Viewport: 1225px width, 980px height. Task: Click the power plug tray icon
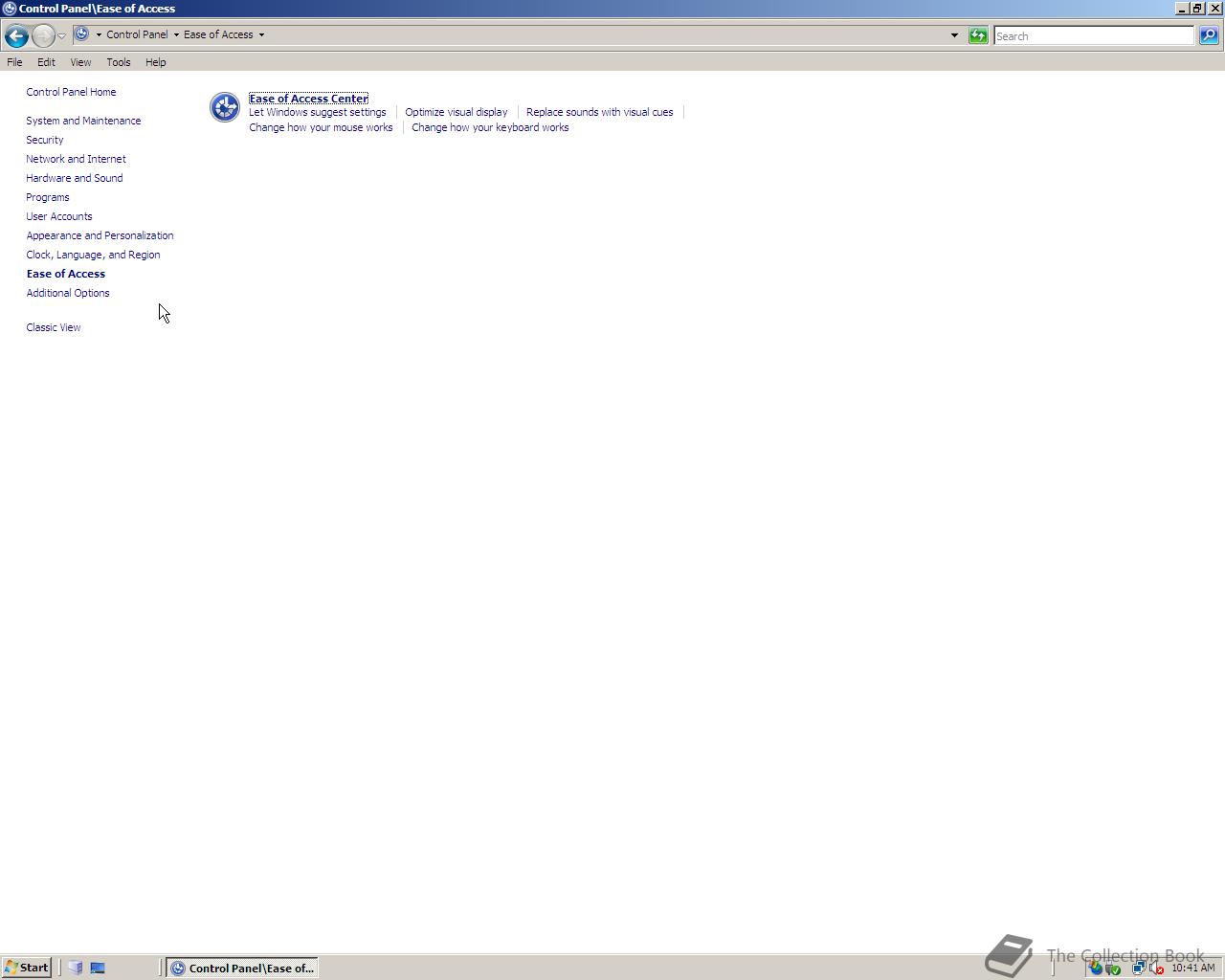click(x=1113, y=968)
